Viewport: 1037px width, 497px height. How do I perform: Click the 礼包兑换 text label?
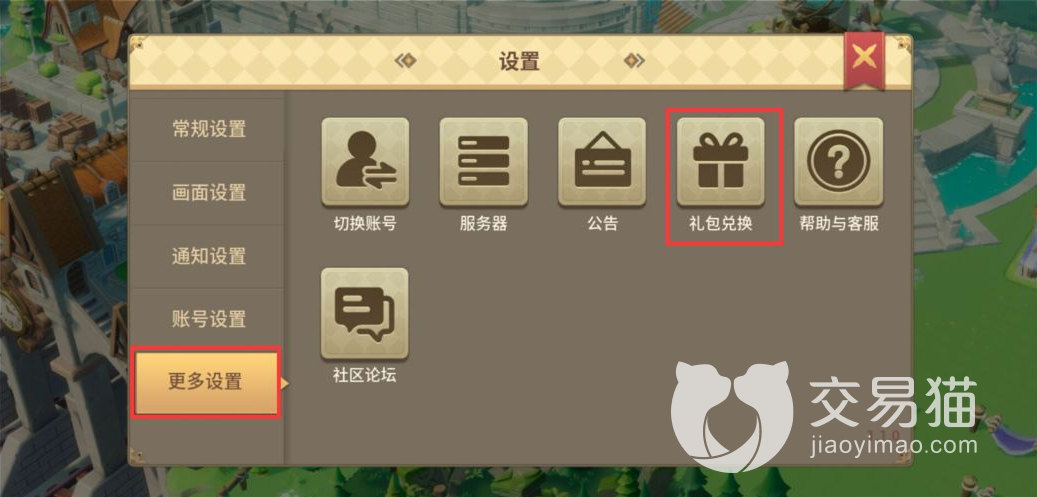click(x=720, y=224)
